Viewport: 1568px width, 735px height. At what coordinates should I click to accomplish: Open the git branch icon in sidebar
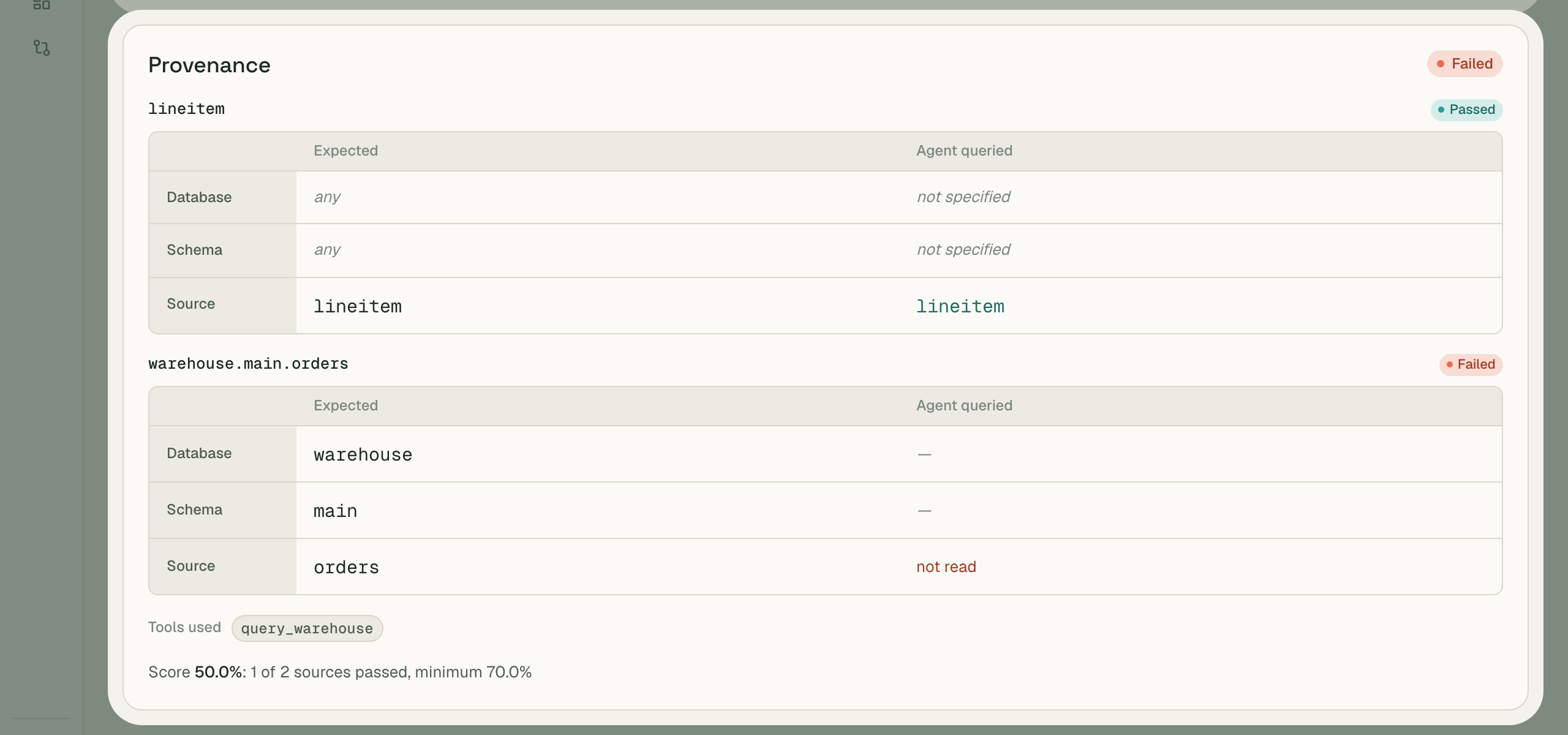point(42,48)
